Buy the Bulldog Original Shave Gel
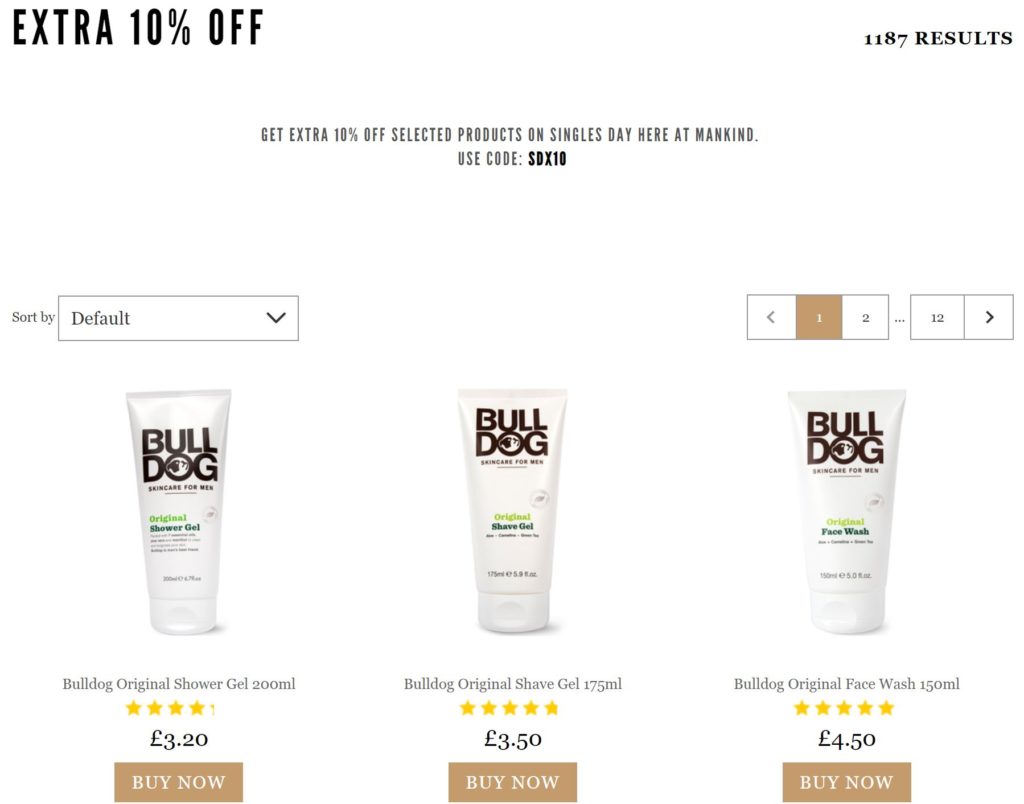Image resolution: width=1024 pixels, height=804 pixels. 513,782
